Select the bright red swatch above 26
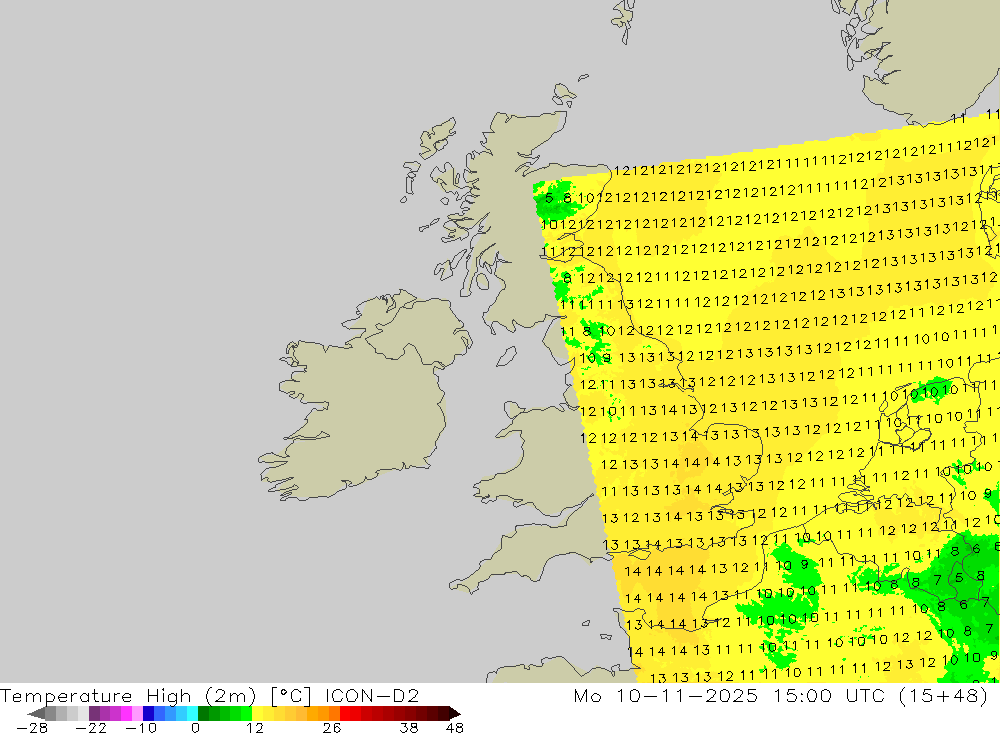The image size is (1000, 733). 345,713
